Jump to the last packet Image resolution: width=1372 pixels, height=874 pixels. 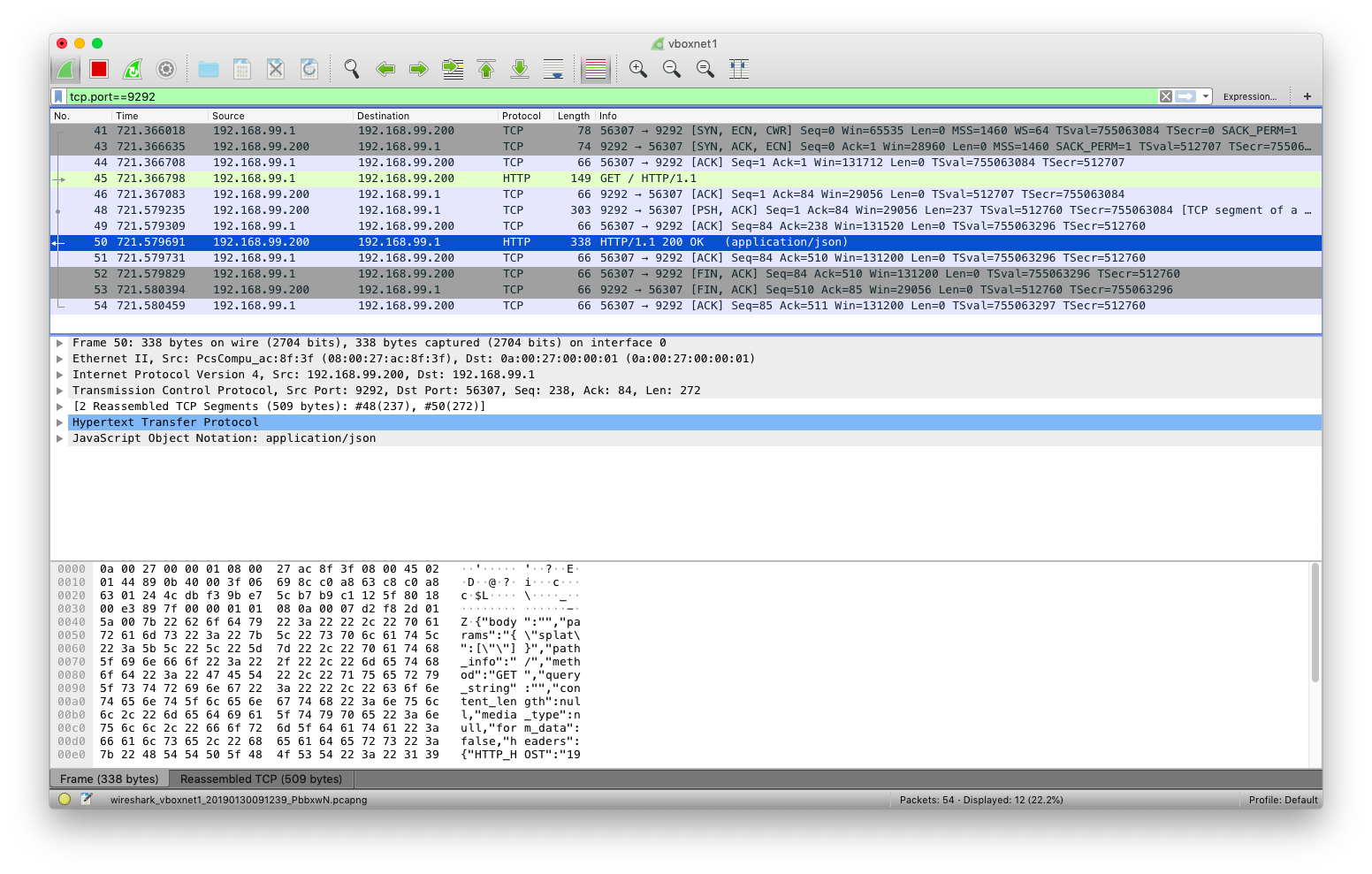coord(520,69)
